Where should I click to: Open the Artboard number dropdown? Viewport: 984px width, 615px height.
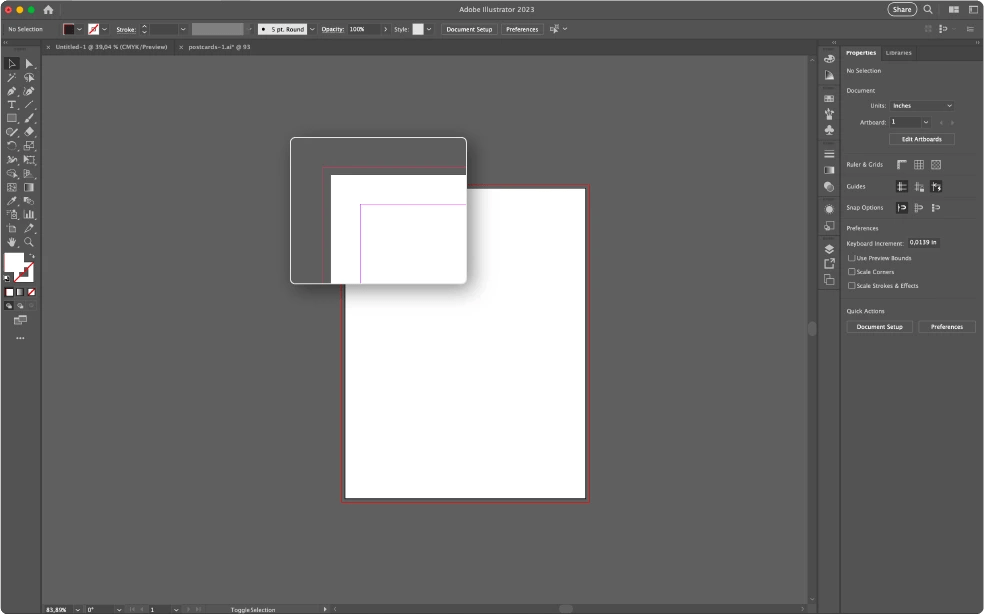tap(910, 121)
